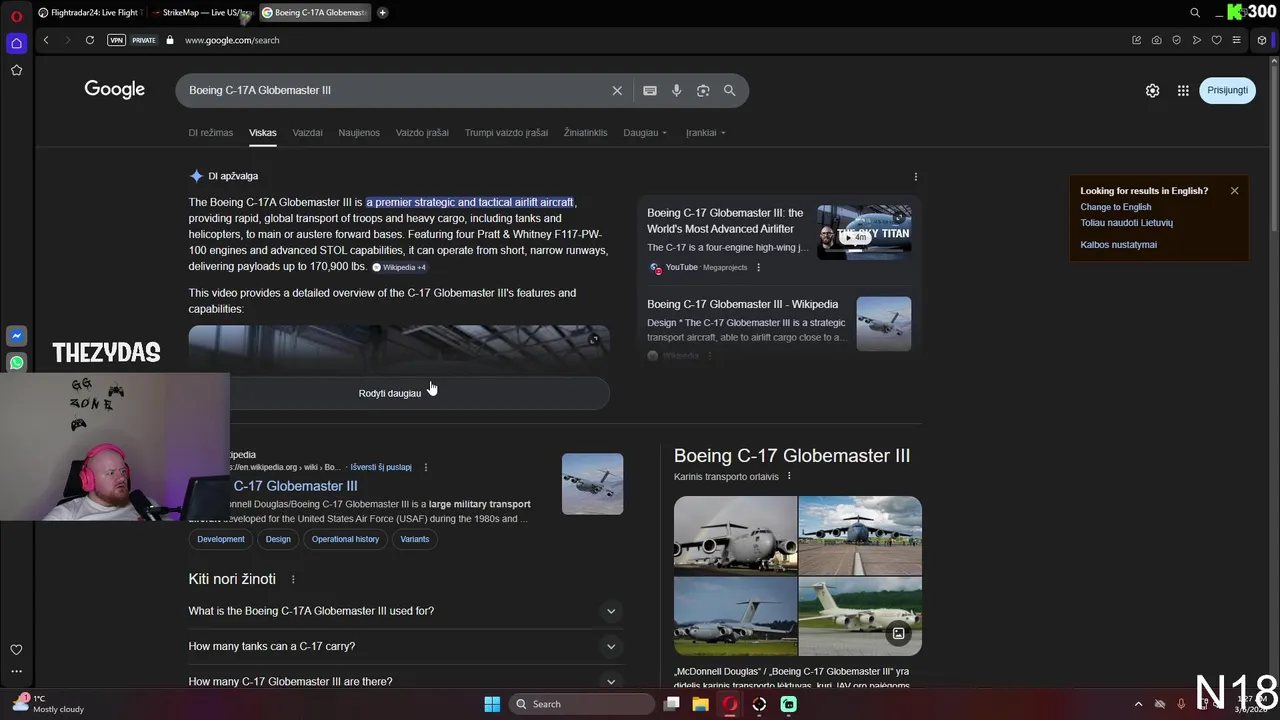Open the privacy shield icon
Viewport: 1280px width, 720px height.
point(1176,40)
